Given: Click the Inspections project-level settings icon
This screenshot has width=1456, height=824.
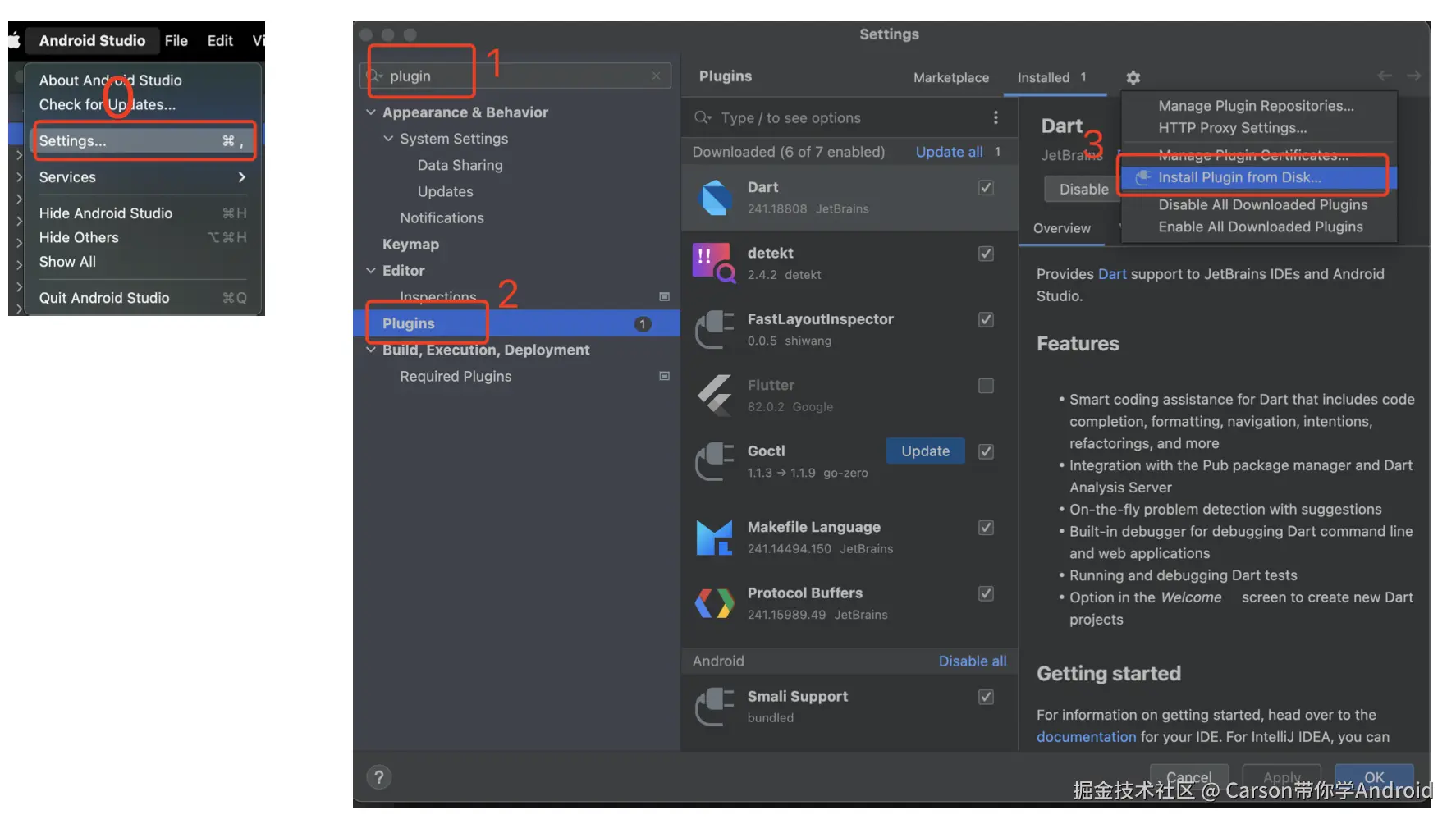Looking at the screenshot, I should coord(664,296).
